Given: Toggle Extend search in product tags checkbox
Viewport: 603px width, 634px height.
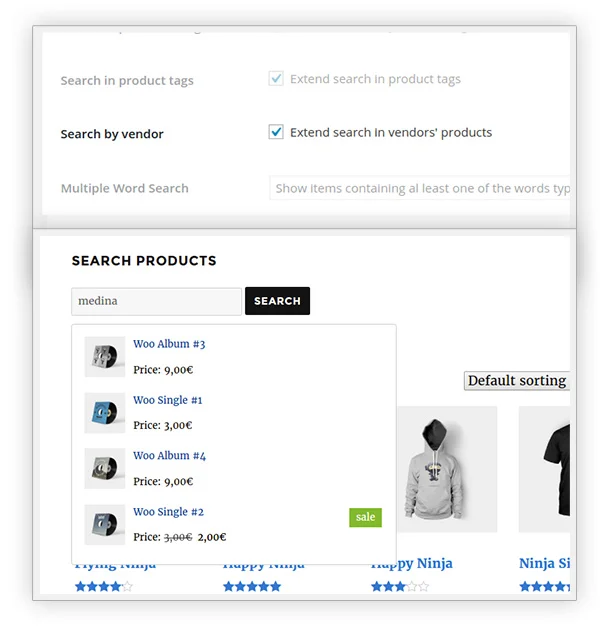Looking at the screenshot, I should point(276,79).
